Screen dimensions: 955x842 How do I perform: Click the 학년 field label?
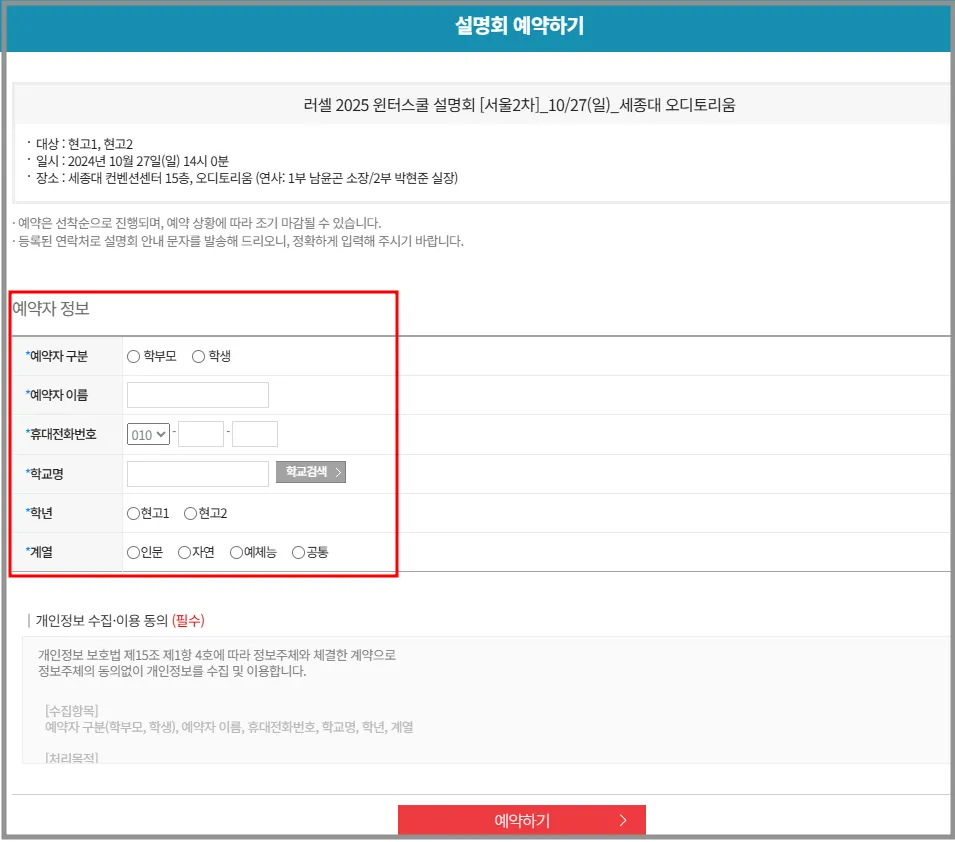39,514
